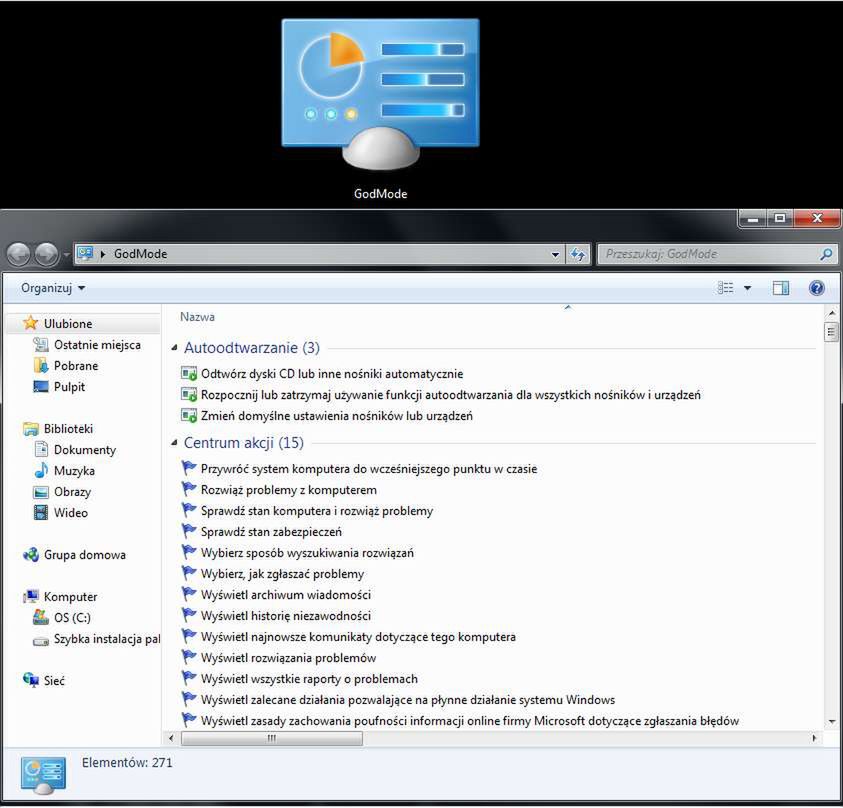This screenshot has height=808, width=843.
Task: Click the GodMode icon in the details pane
Action: pos(43,776)
